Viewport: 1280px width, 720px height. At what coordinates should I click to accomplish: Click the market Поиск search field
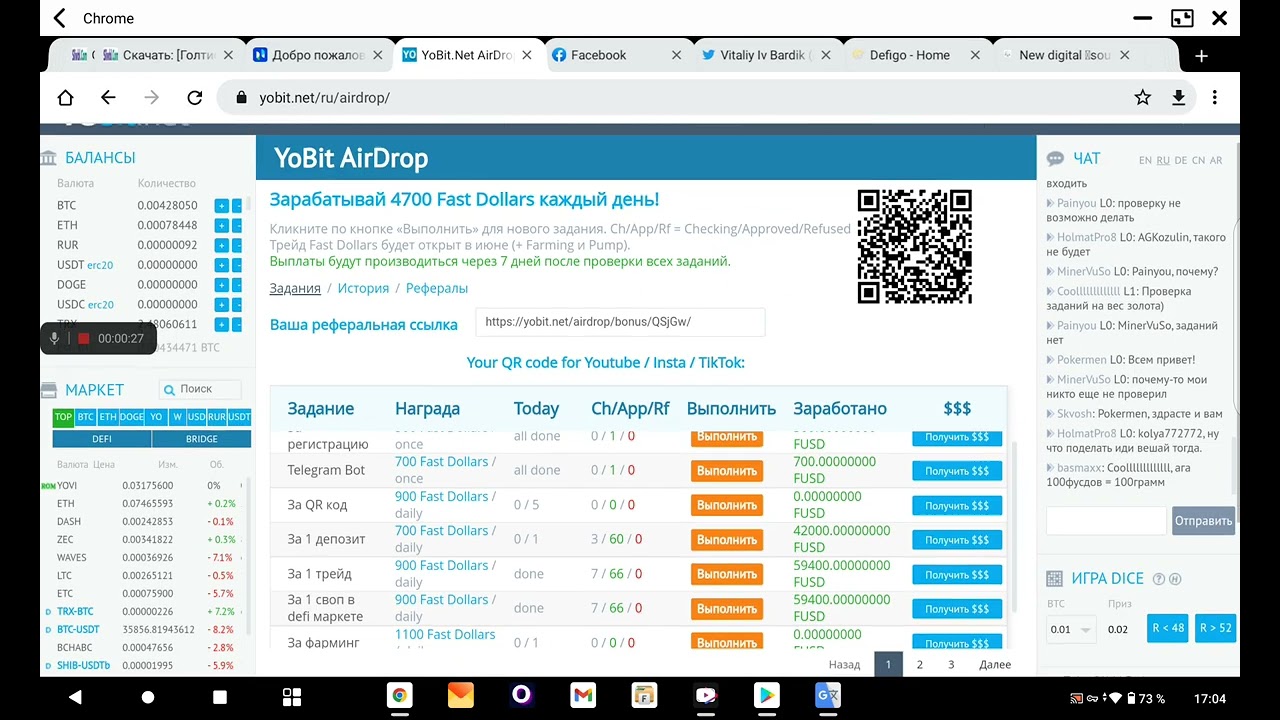coord(200,389)
